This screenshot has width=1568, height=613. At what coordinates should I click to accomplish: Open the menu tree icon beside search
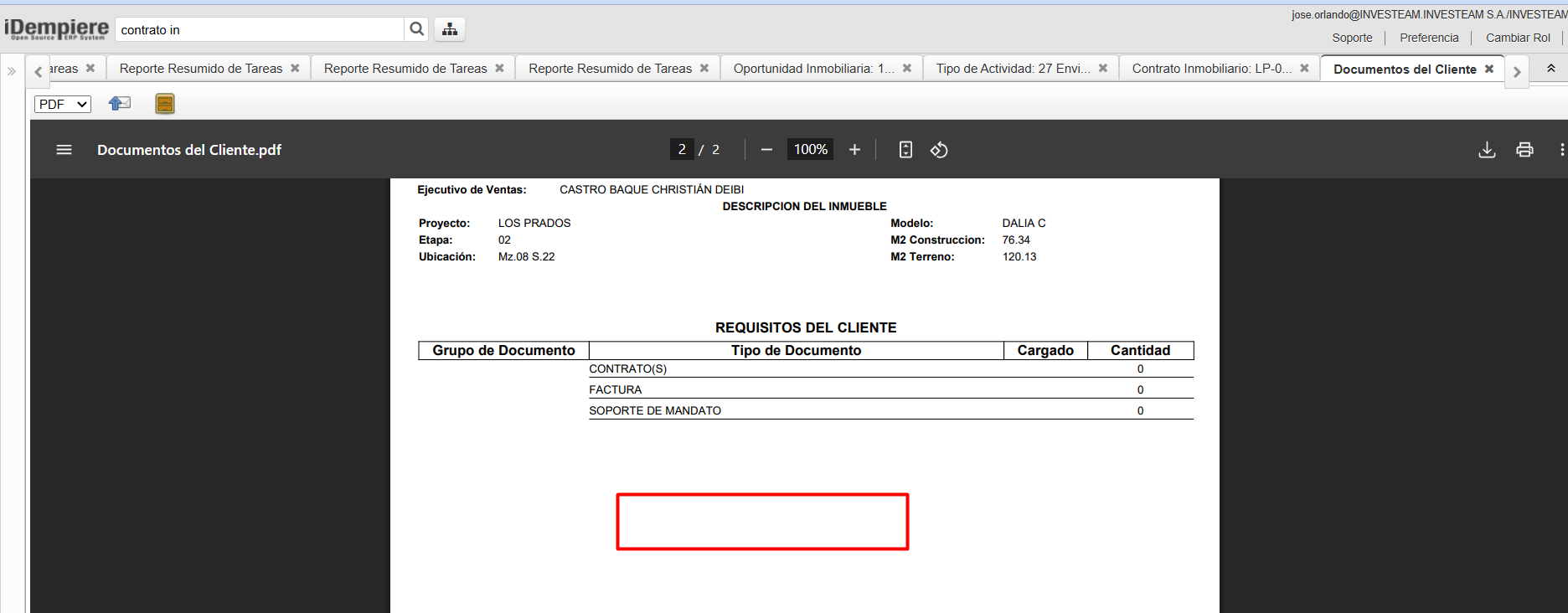[x=450, y=29]
